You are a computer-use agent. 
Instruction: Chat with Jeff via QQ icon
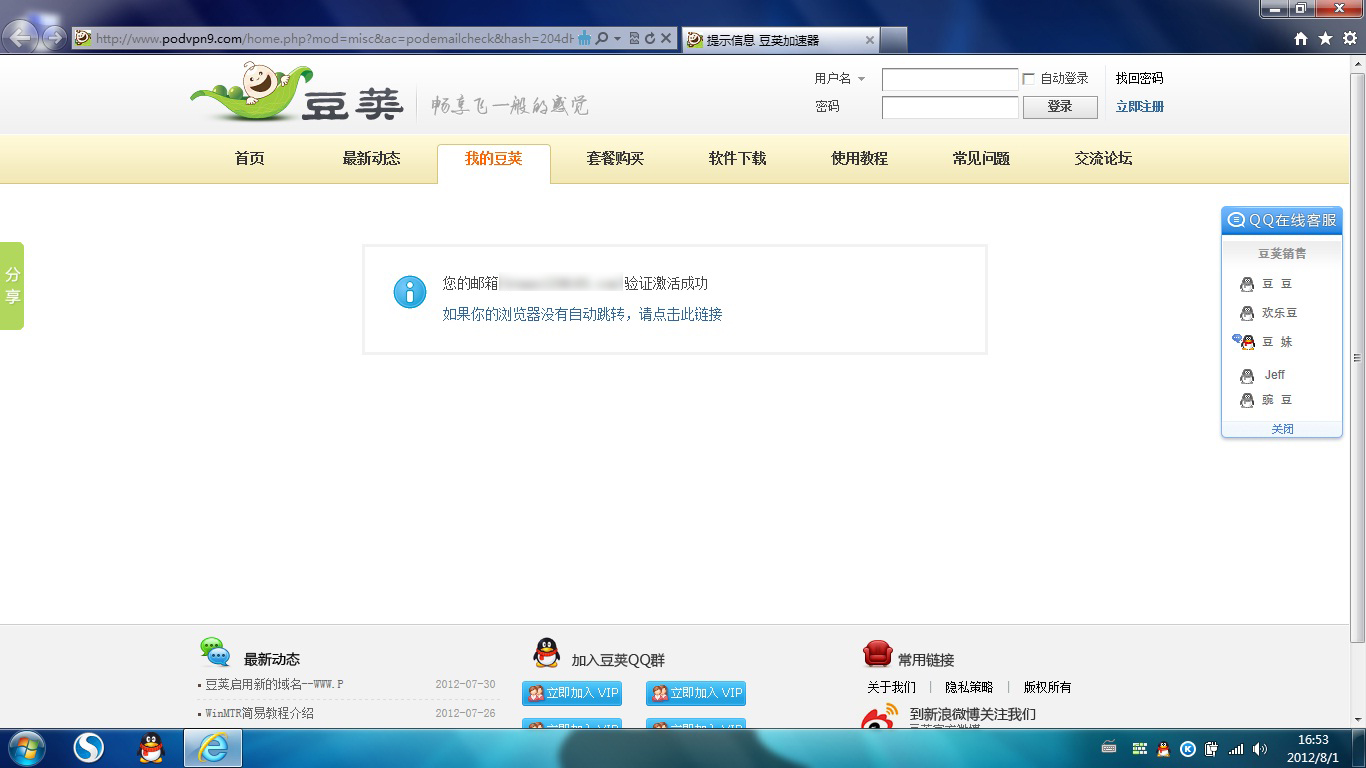pyautogui.click(x=1247, y=376)
